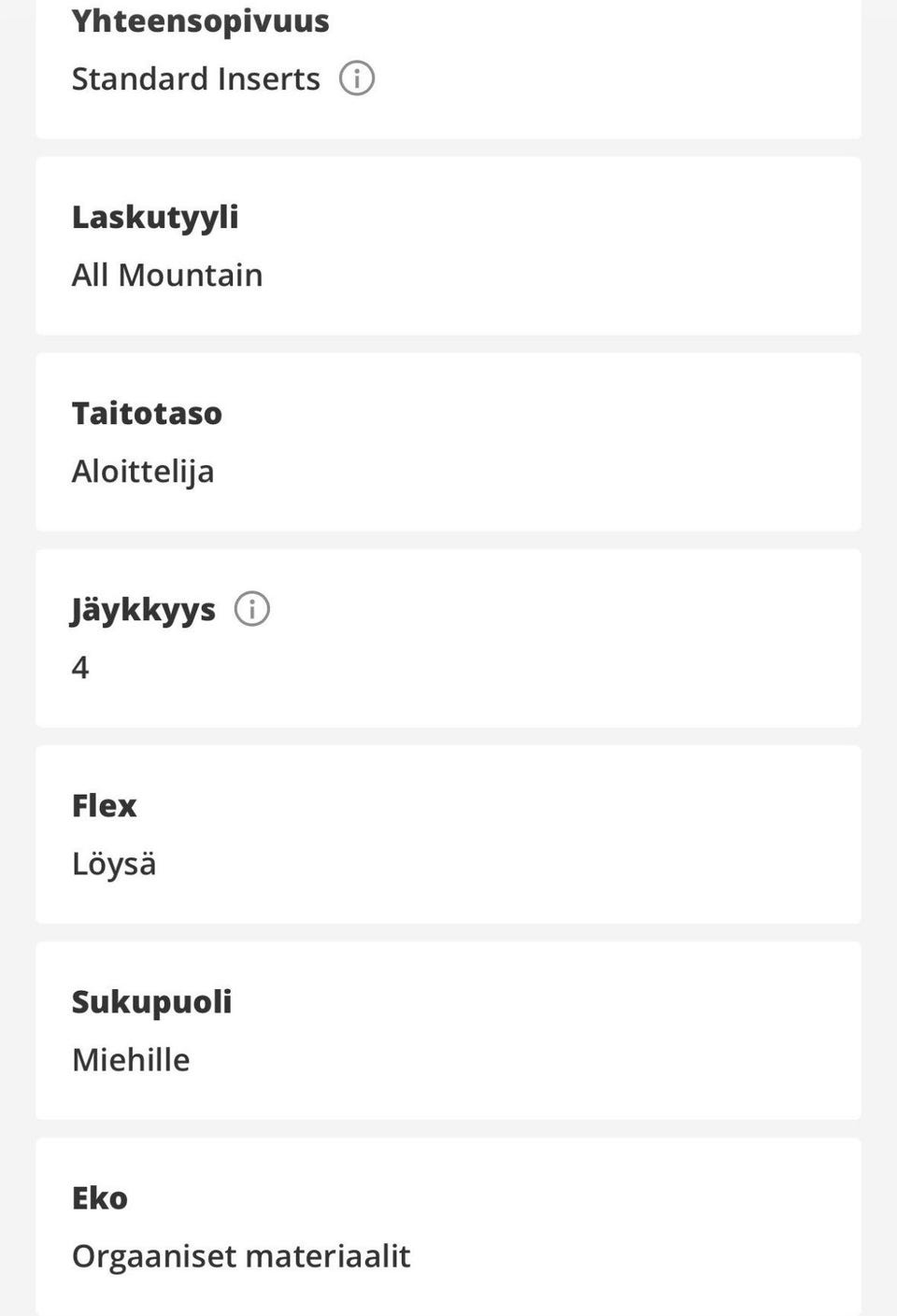Open info icon next to Standard Inserts
This screenshot has width=897, height=1316.
357,78
